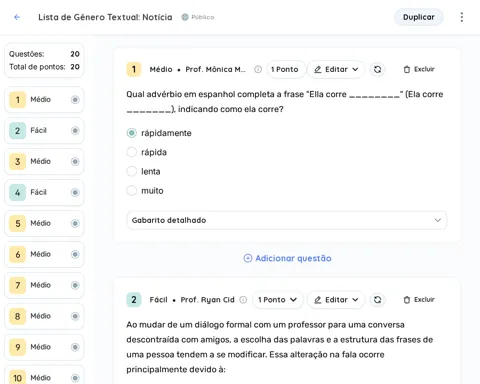
Task: Click 'Fácil' difficulty label on question 2 card
Action: (x=158, y=300)
